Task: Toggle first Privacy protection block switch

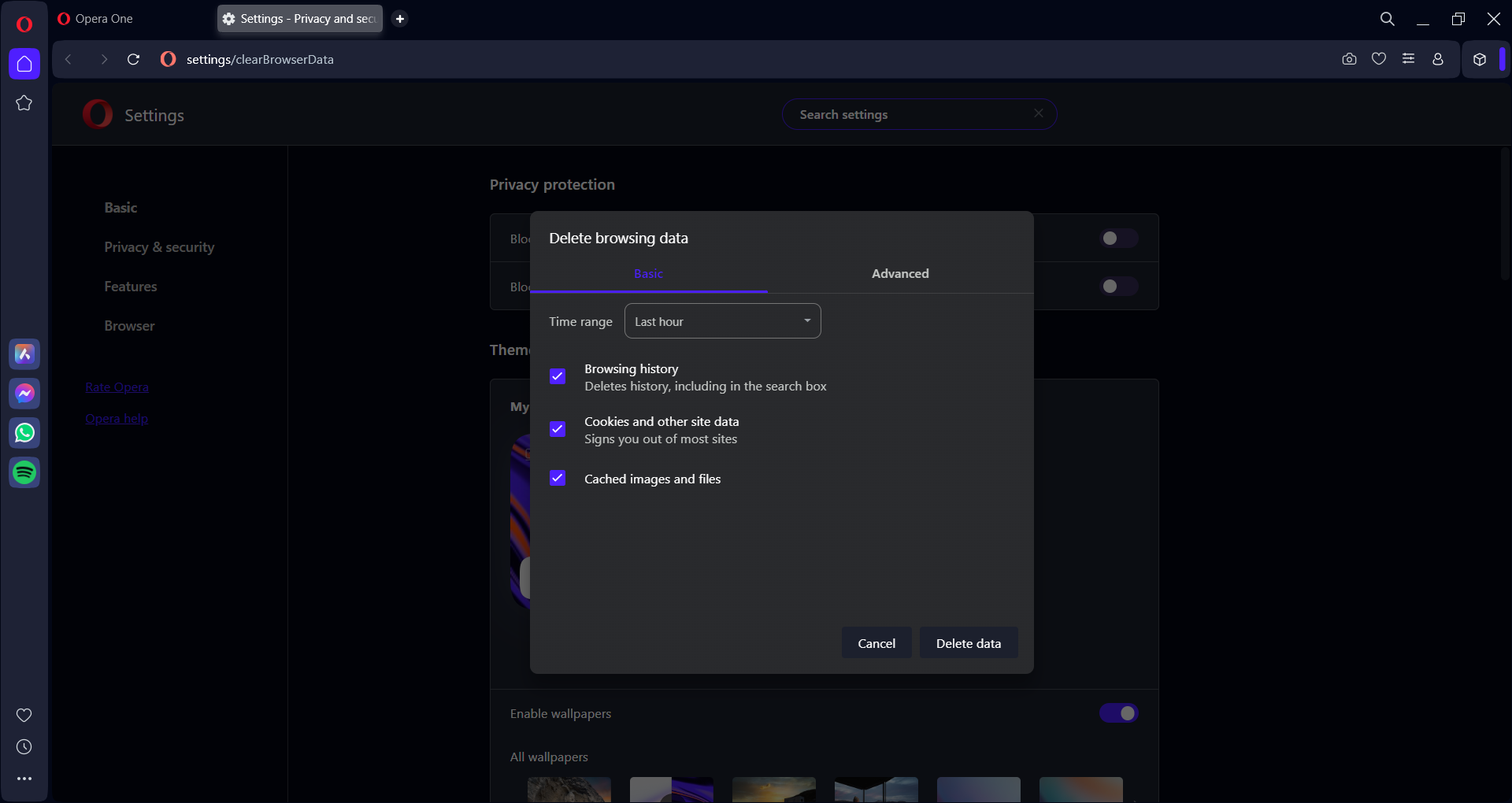Action: click(x=1119, y=239)
